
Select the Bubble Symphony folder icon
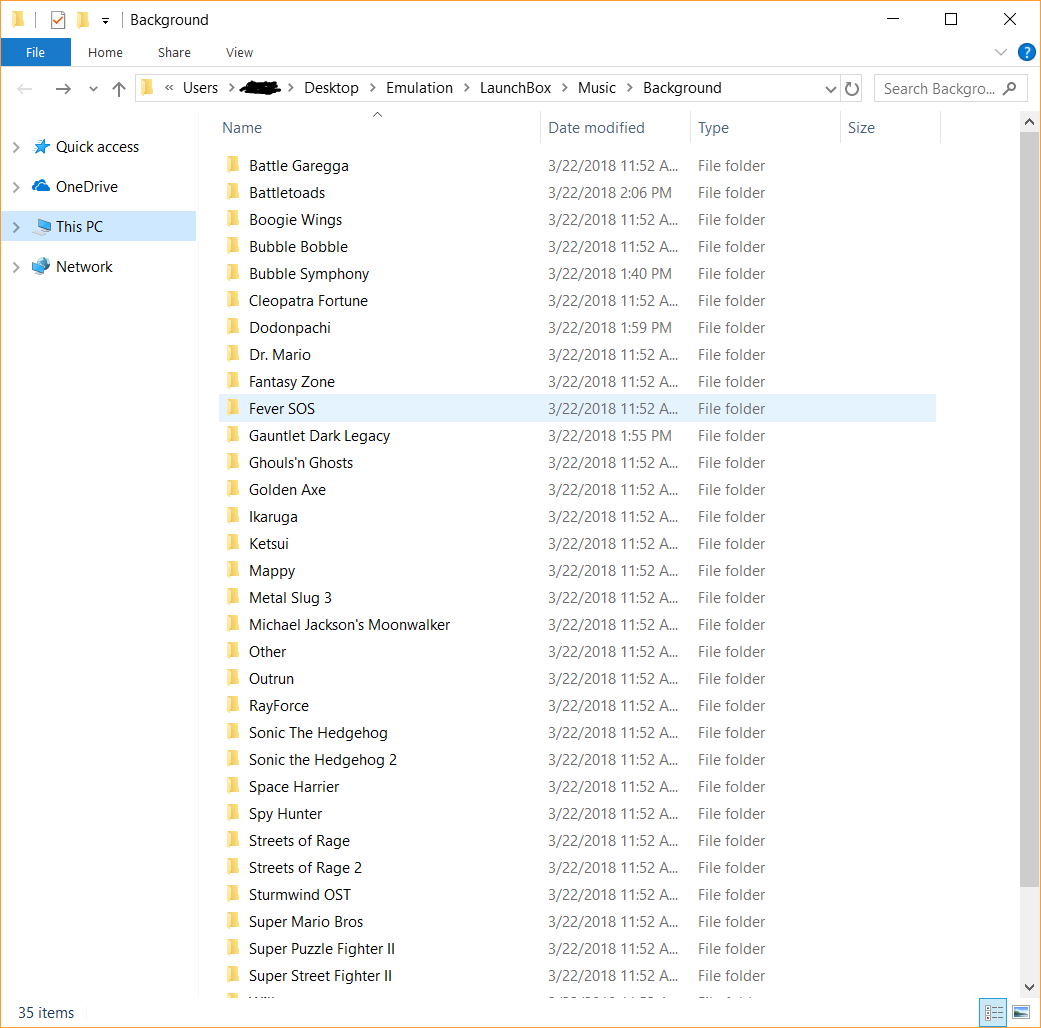pyautogui.click(x=233, y=273)
